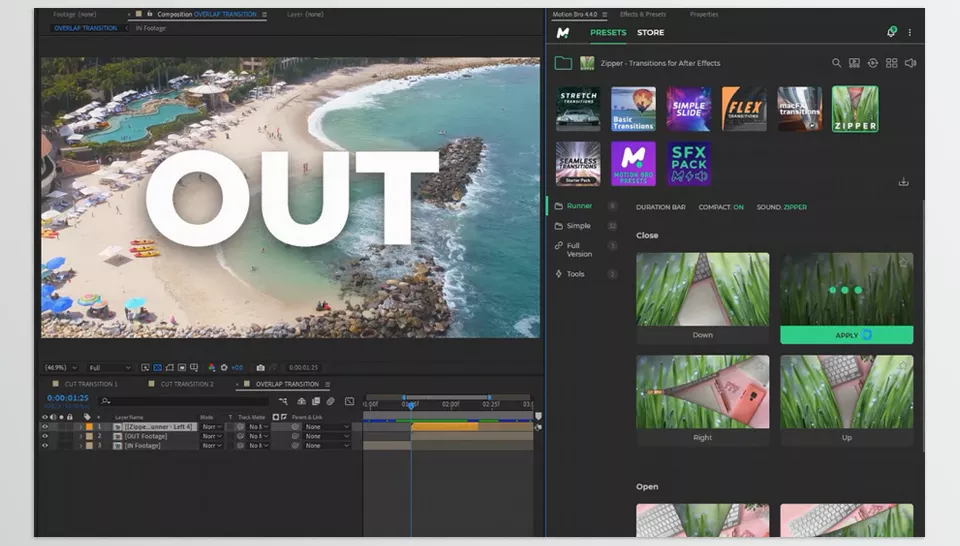Screen dimensions: 960x546
Task: Open the Motion Bro notifications bell
Action: (x=891, y=32)
